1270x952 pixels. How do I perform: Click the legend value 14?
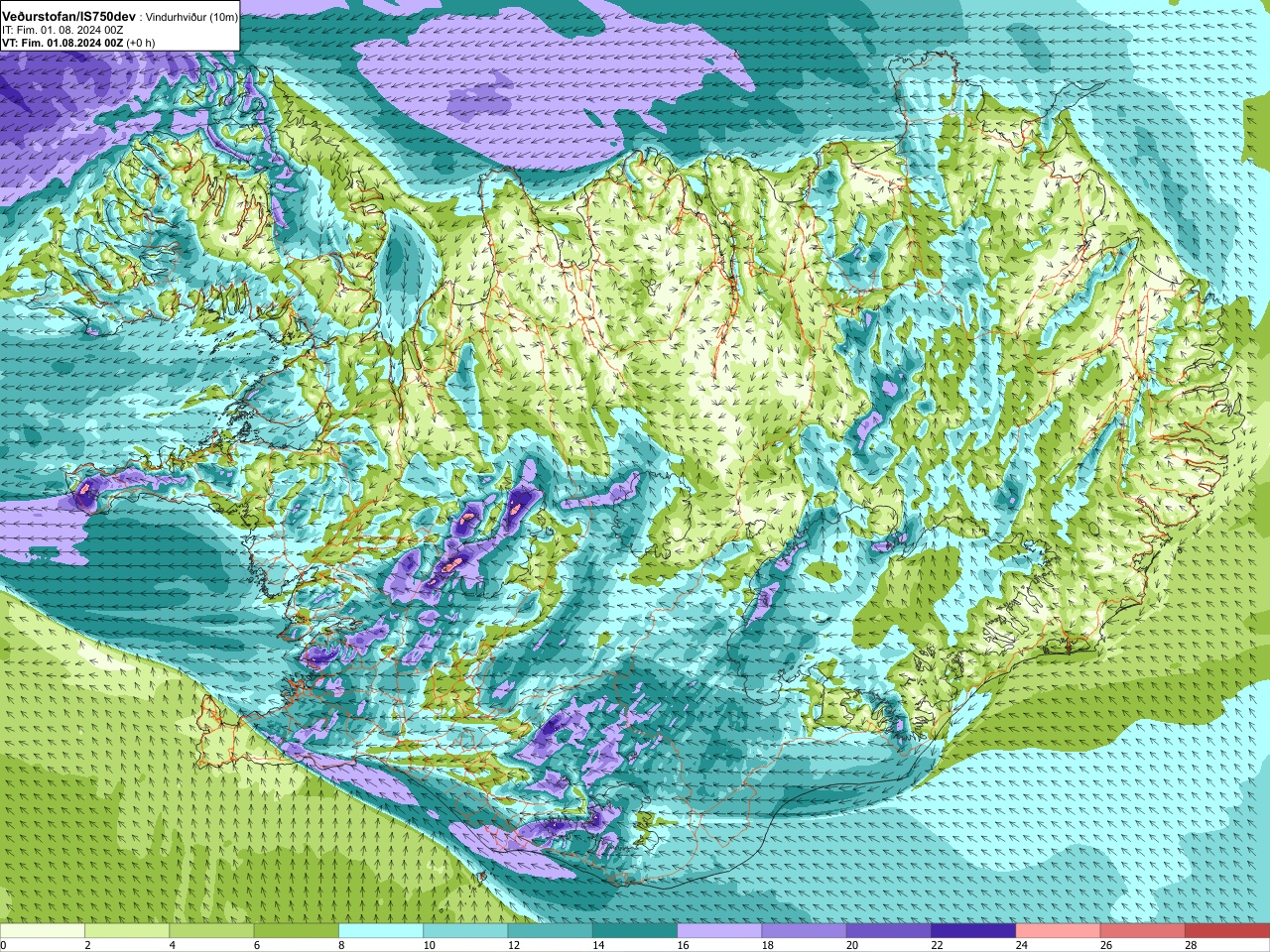(x=598, y=945)
